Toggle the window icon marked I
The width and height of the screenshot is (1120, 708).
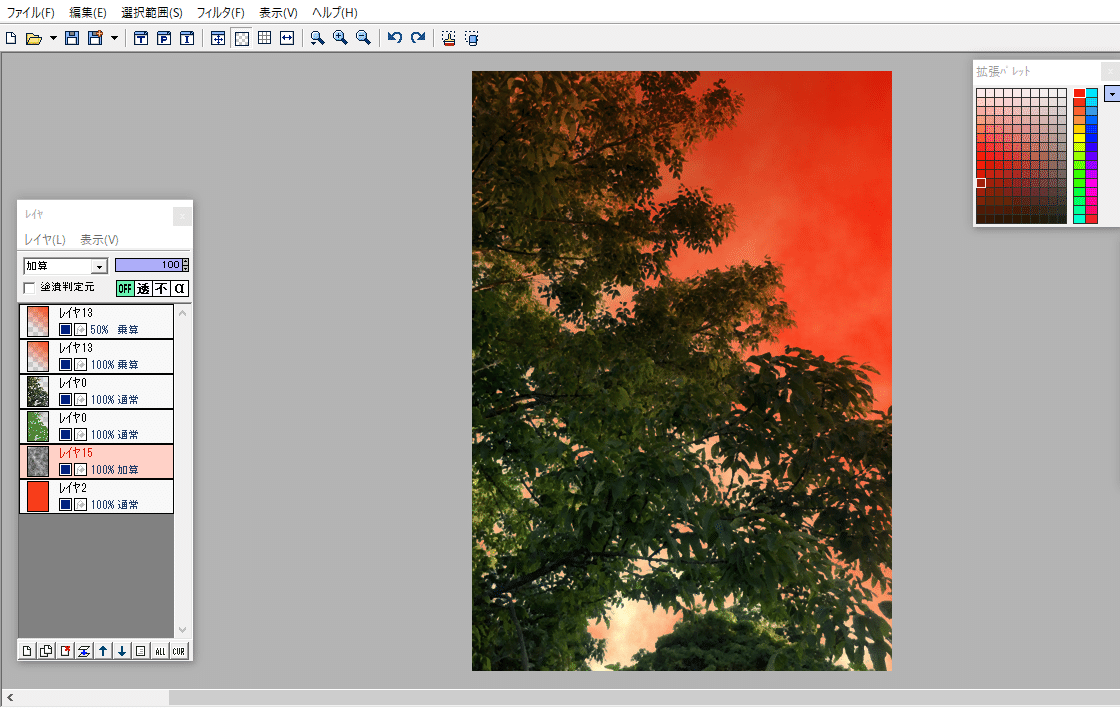point(186,38)
